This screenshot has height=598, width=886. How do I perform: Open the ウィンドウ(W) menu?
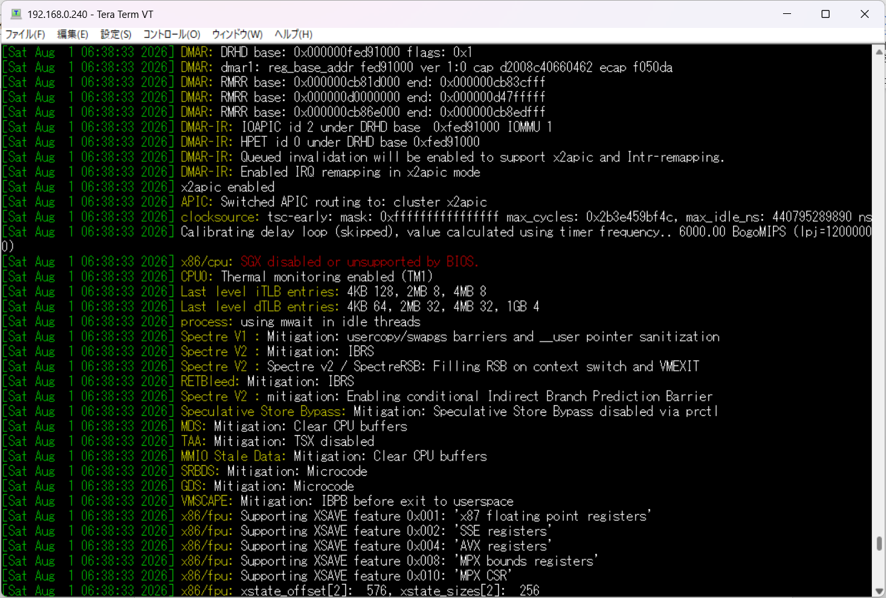coord(237,34)
